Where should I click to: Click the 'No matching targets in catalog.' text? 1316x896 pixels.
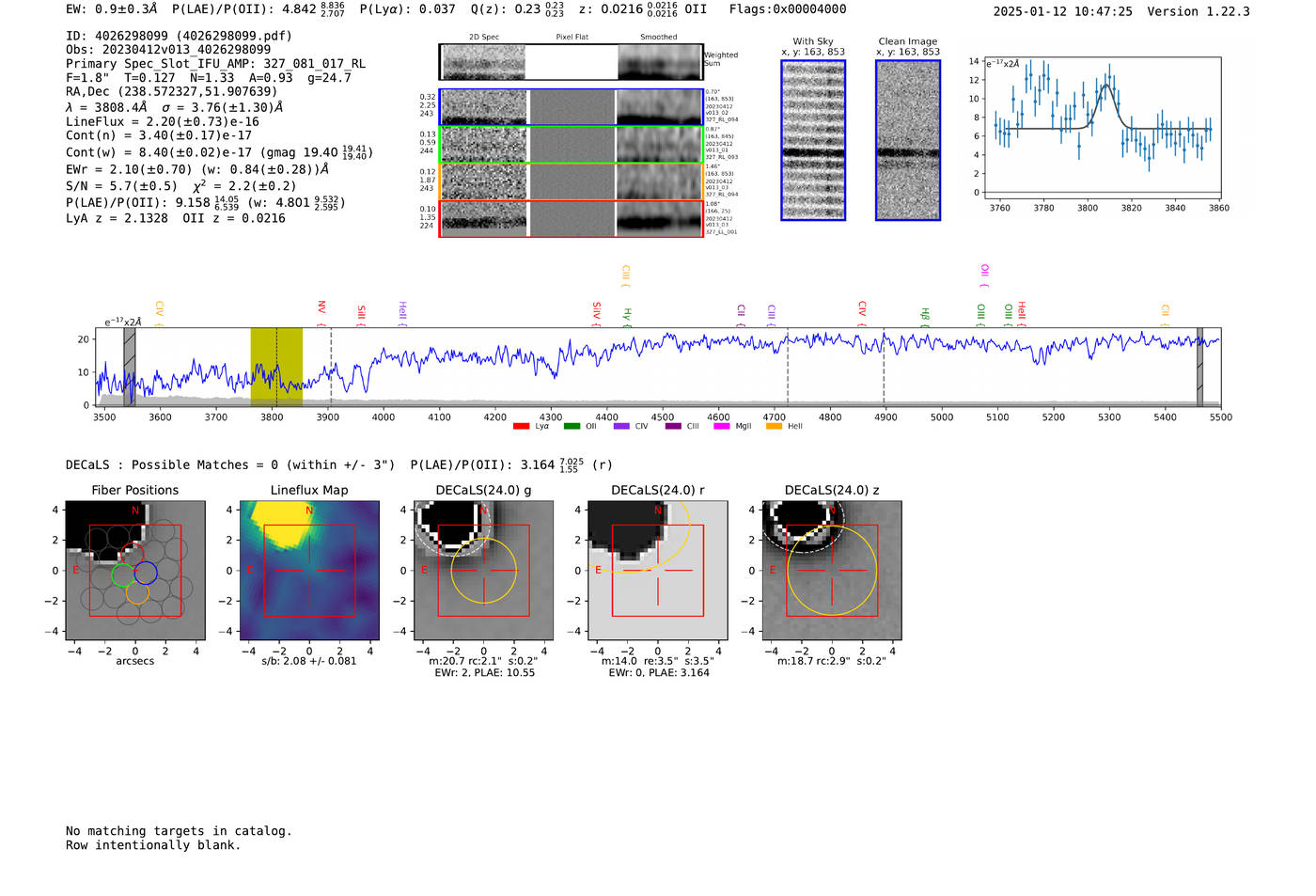(x=179, y=831)
